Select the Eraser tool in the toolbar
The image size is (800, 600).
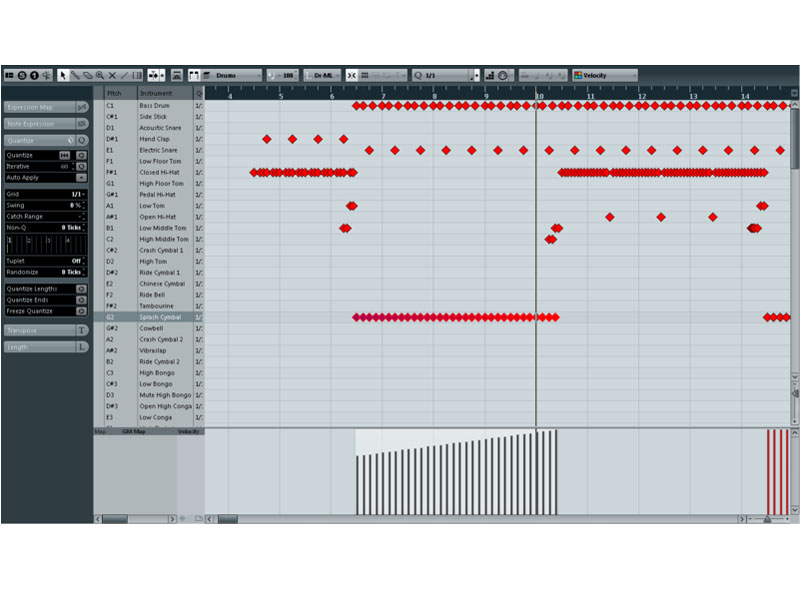pyautogui.click(x=89, y=75)
